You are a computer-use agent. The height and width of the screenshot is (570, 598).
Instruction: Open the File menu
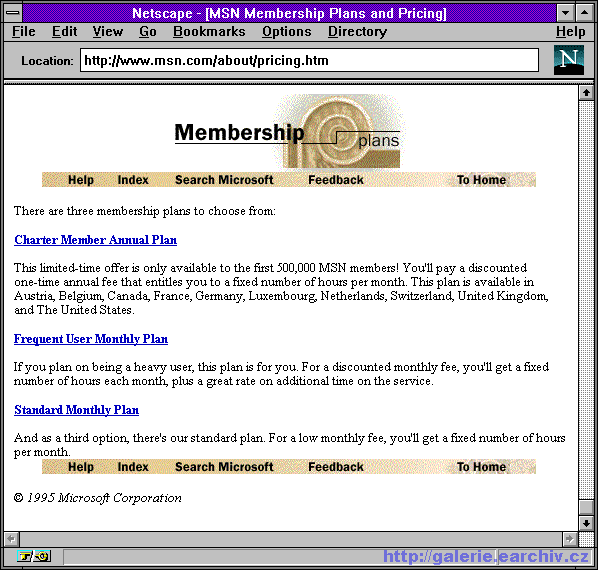tap(23, 31)
